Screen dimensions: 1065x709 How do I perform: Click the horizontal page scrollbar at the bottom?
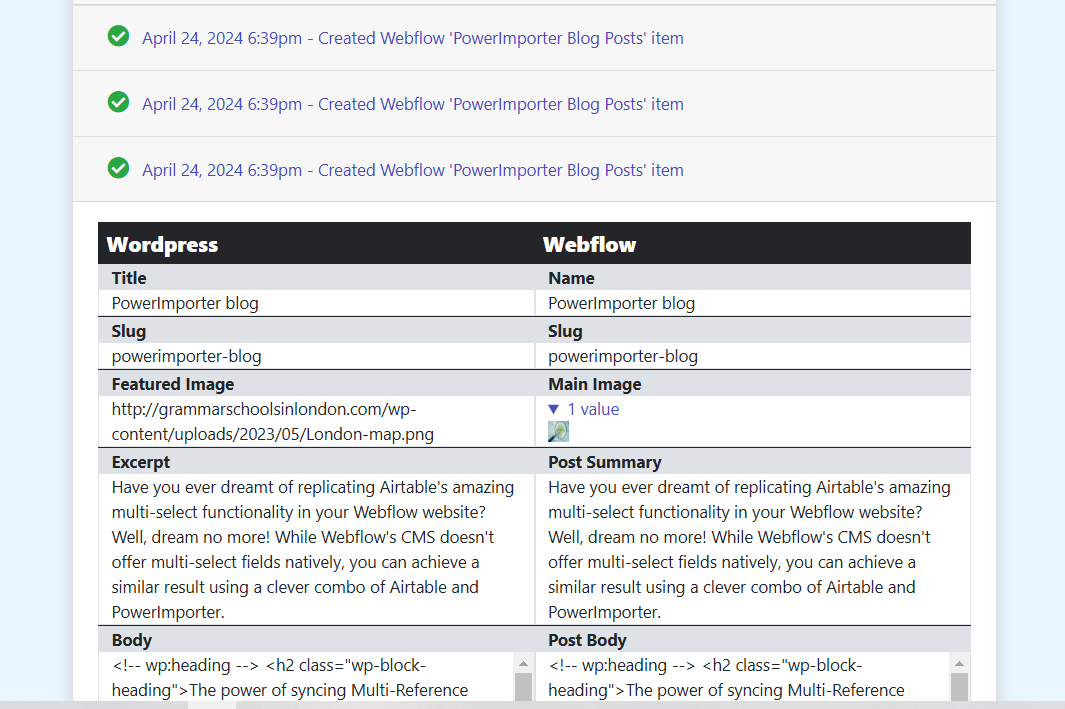(212, 704)
